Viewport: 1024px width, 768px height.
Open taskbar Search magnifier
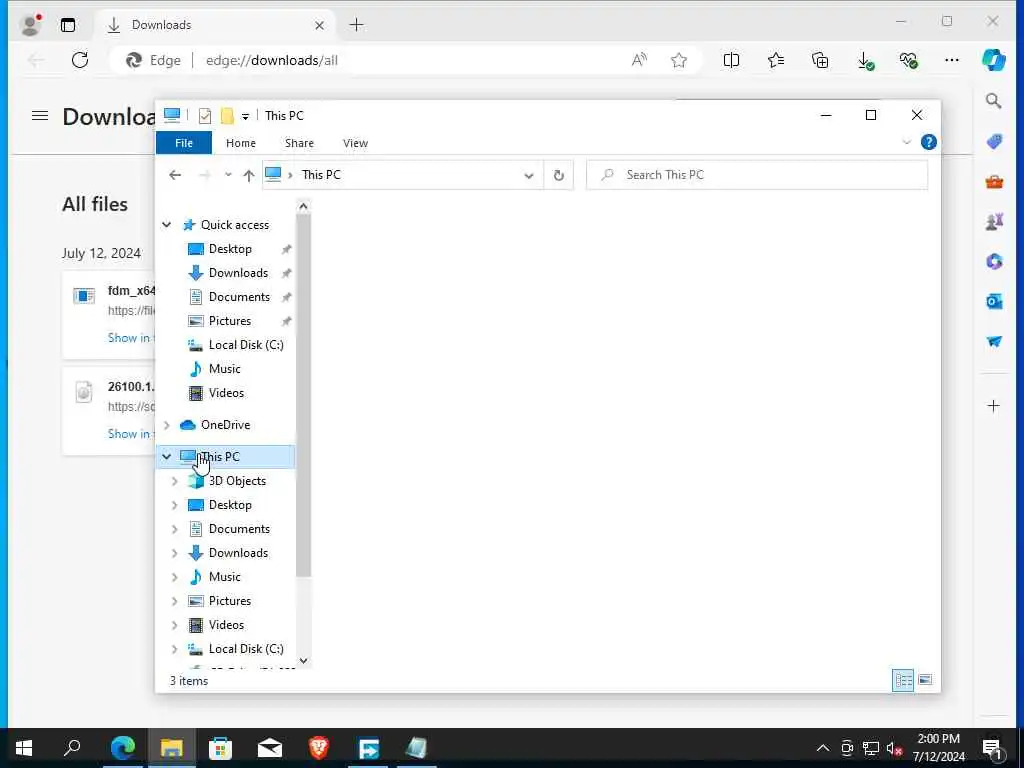coord(72,748)
